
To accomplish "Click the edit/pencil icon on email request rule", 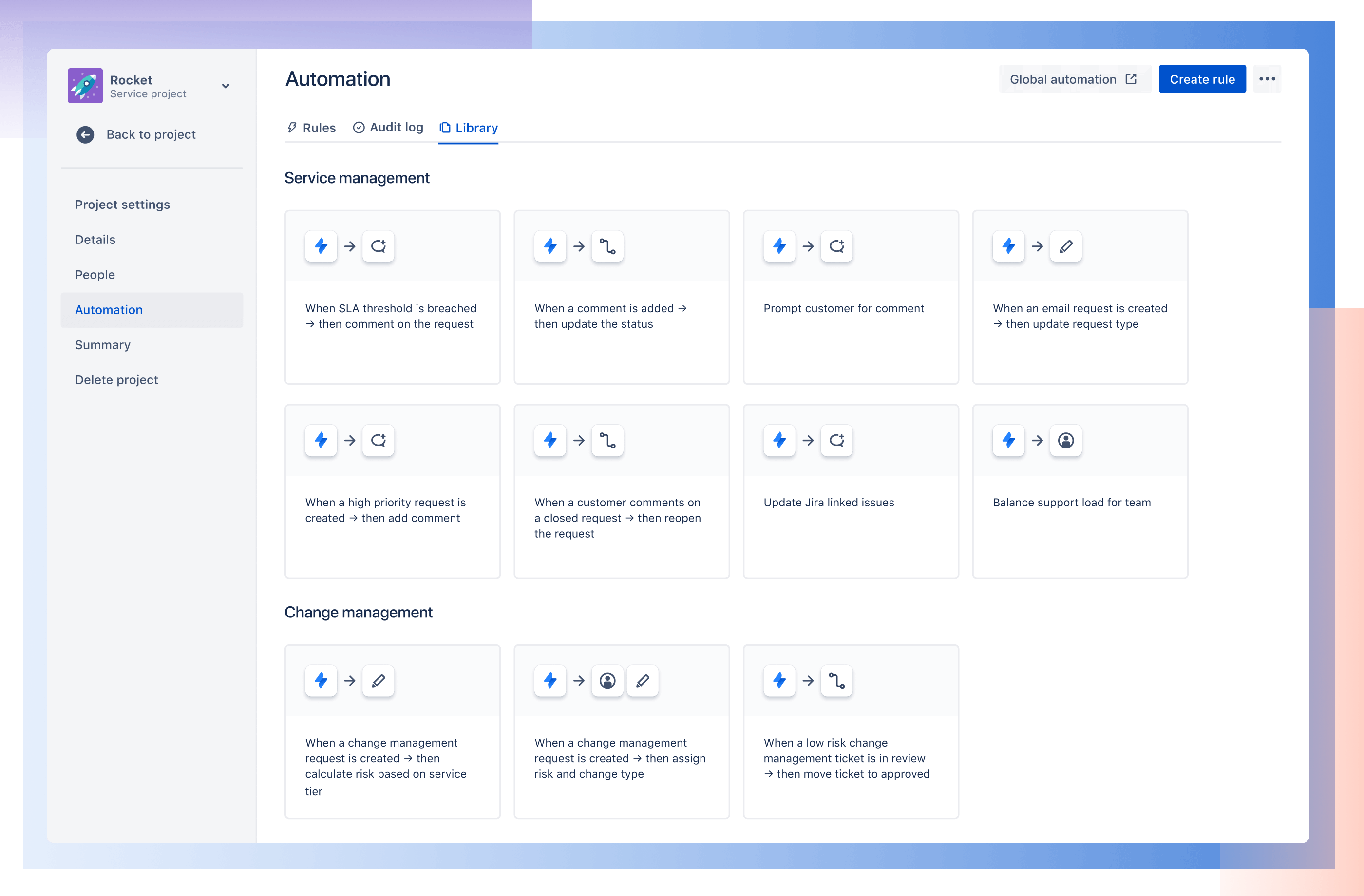I will 1066,246.
